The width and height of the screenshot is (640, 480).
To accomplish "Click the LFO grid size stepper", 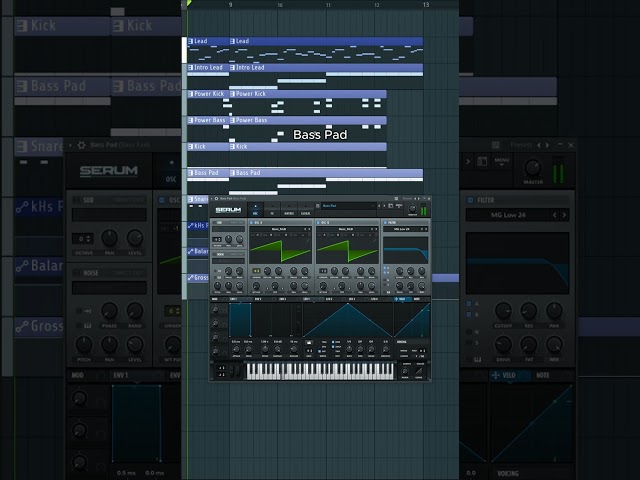I will pyautogui.click(x=309, y=351).
